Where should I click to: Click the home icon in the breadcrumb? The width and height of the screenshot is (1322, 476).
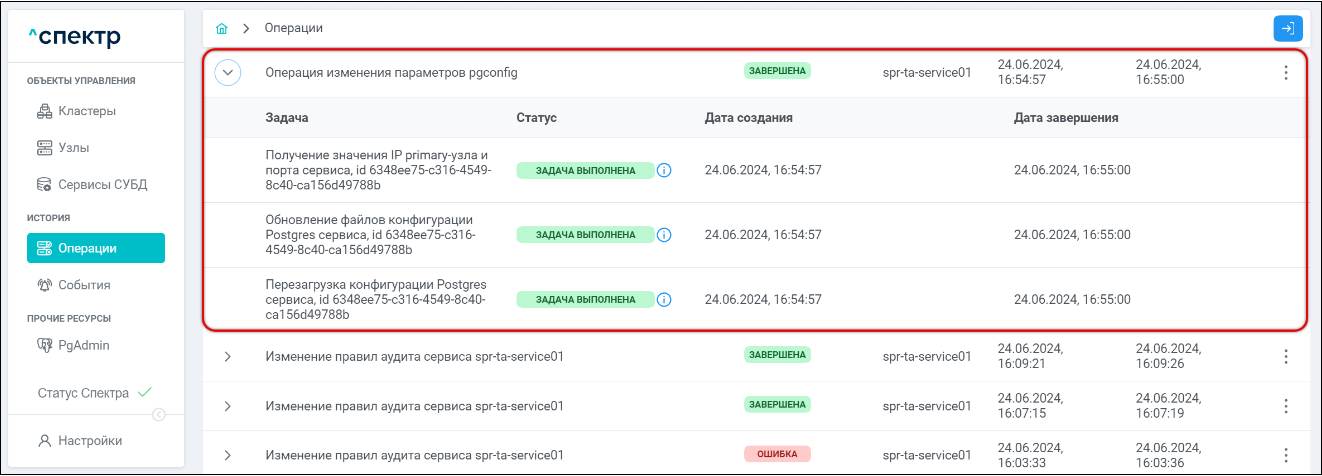[x=221, y=28]
